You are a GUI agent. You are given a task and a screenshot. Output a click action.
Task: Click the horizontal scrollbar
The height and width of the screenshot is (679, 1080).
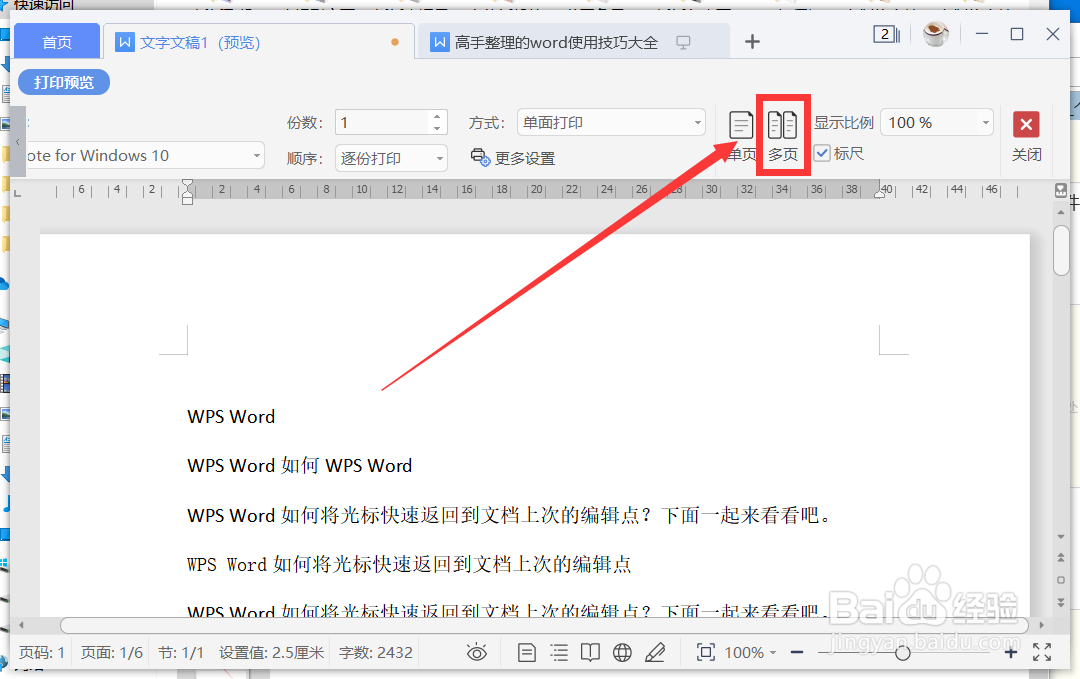click(544, 625)
